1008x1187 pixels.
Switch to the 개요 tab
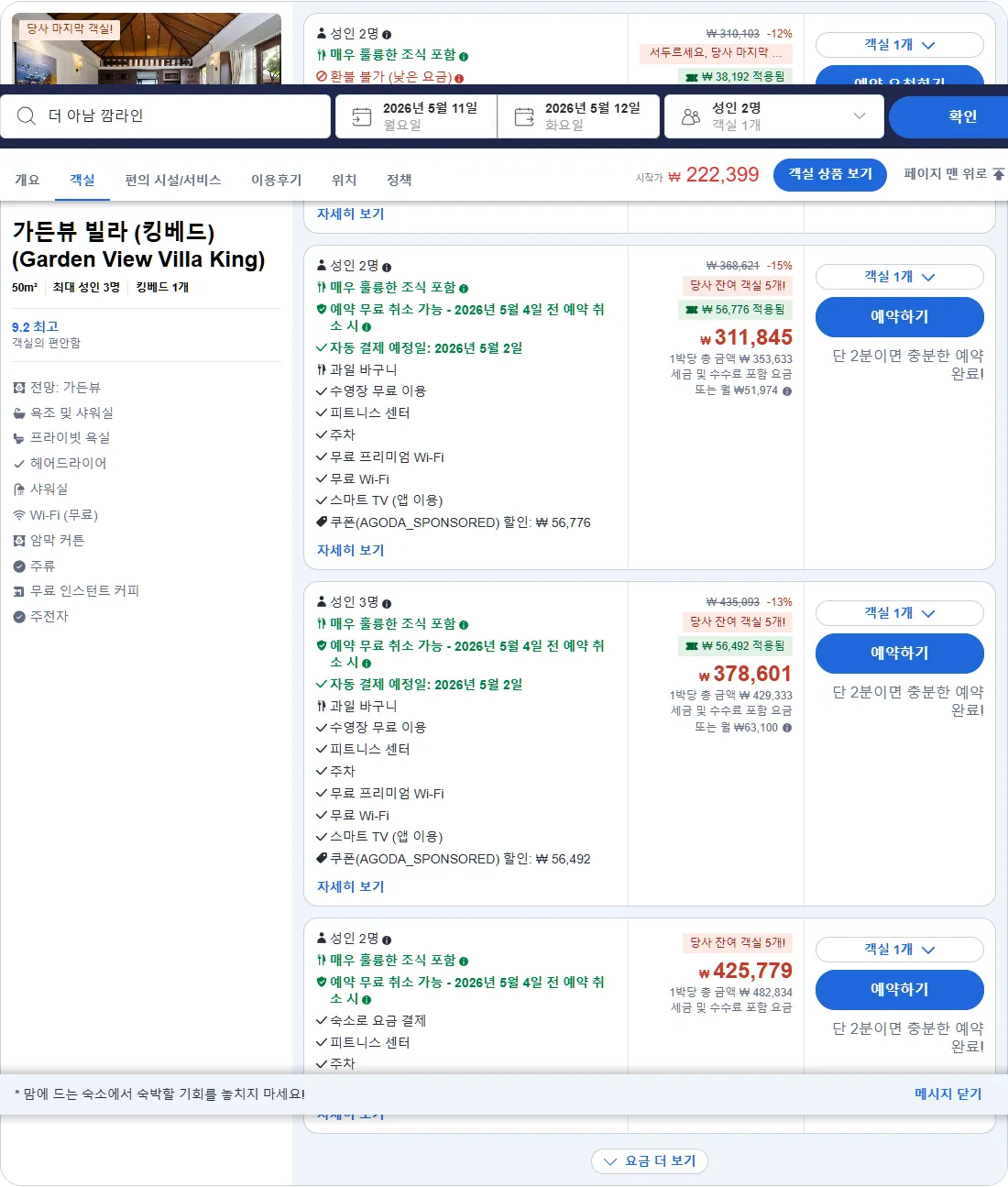[x=27, y=180]
